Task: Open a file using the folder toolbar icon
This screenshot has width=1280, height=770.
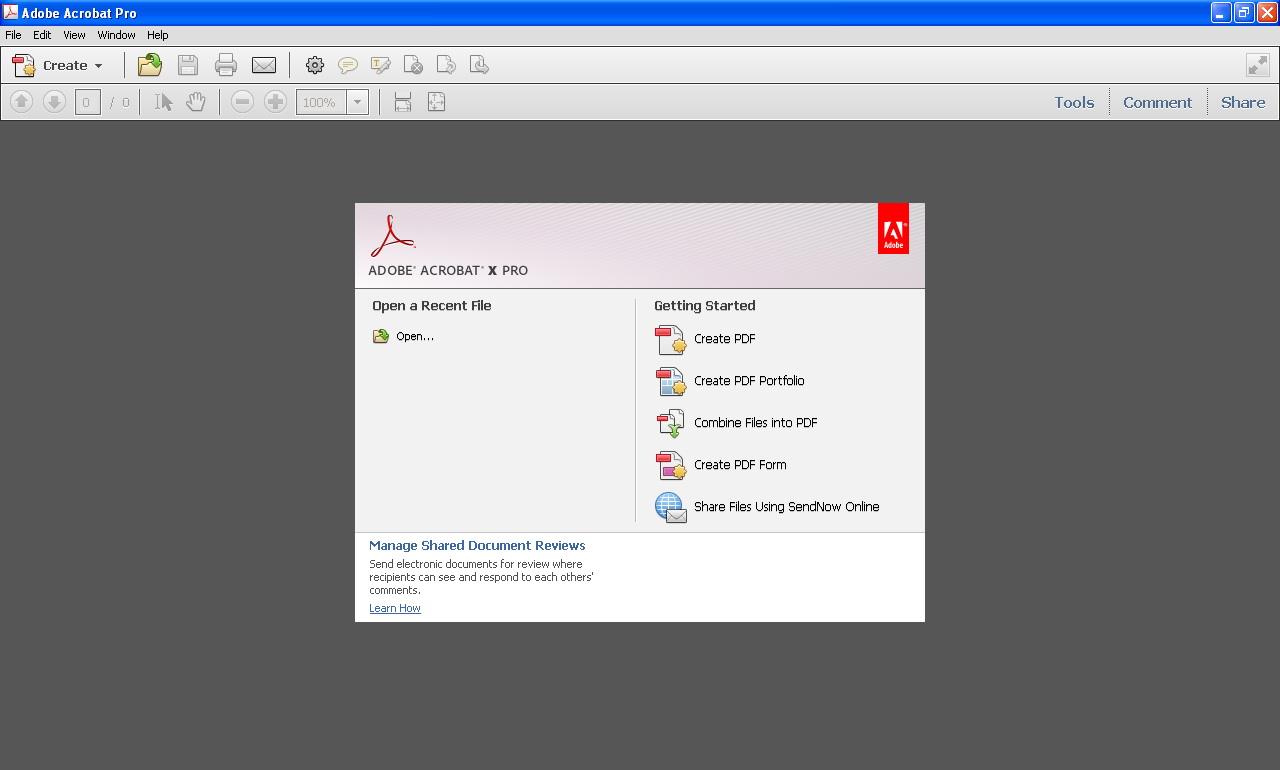Action: coord(149,64)
